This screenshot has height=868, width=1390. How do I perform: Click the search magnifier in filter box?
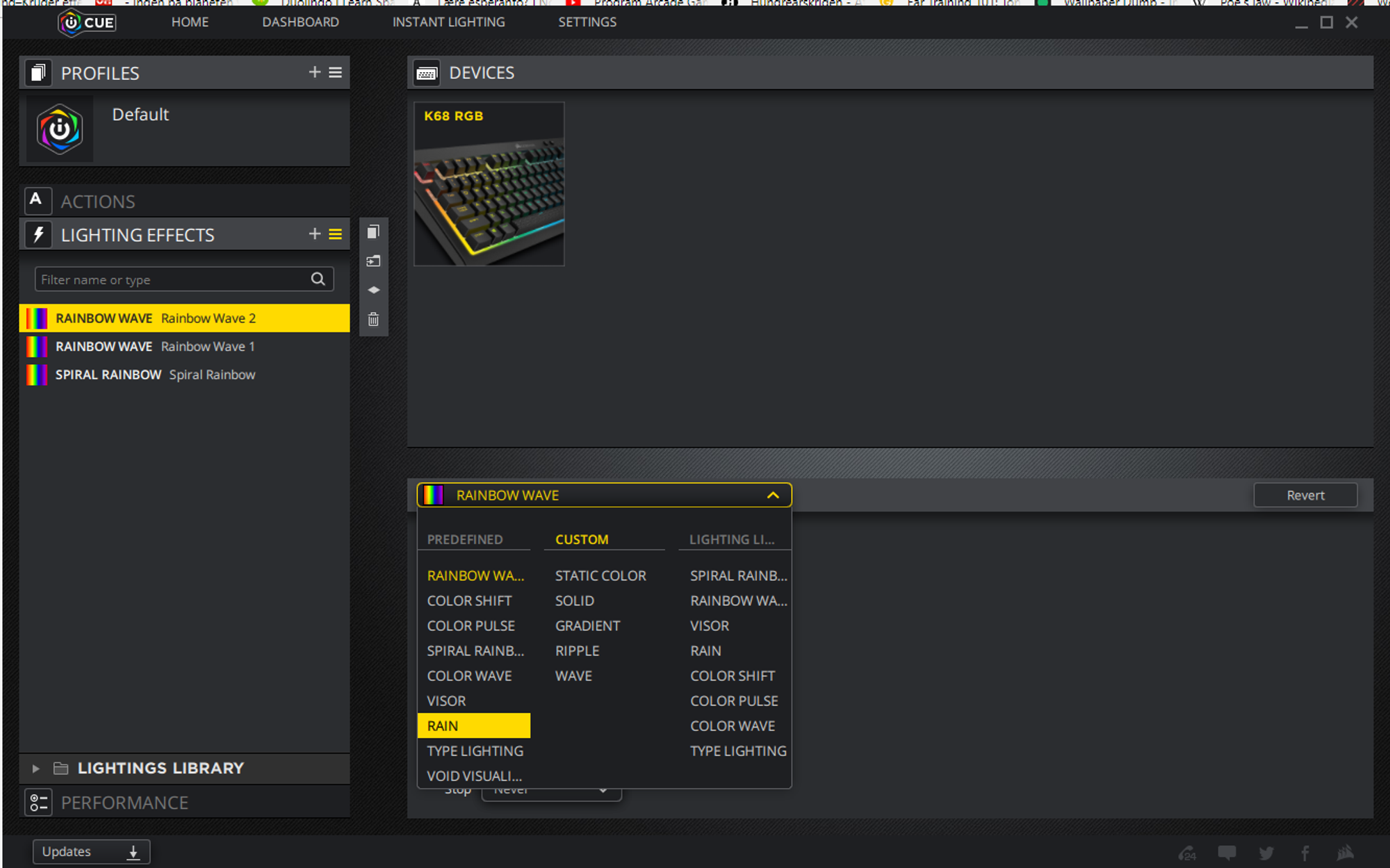318,279
